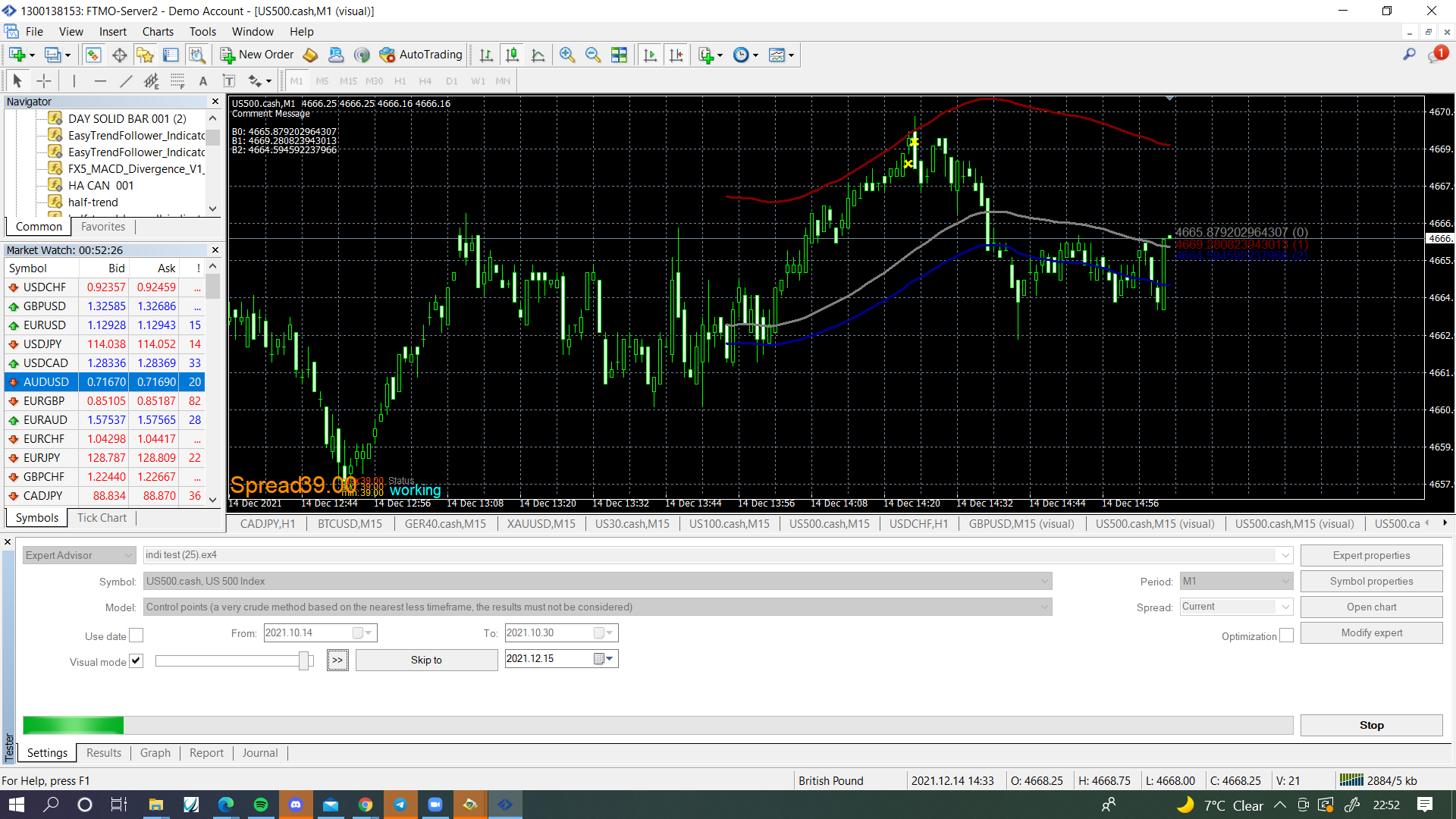Switch to the Favorites tab in Navigator

103,227
